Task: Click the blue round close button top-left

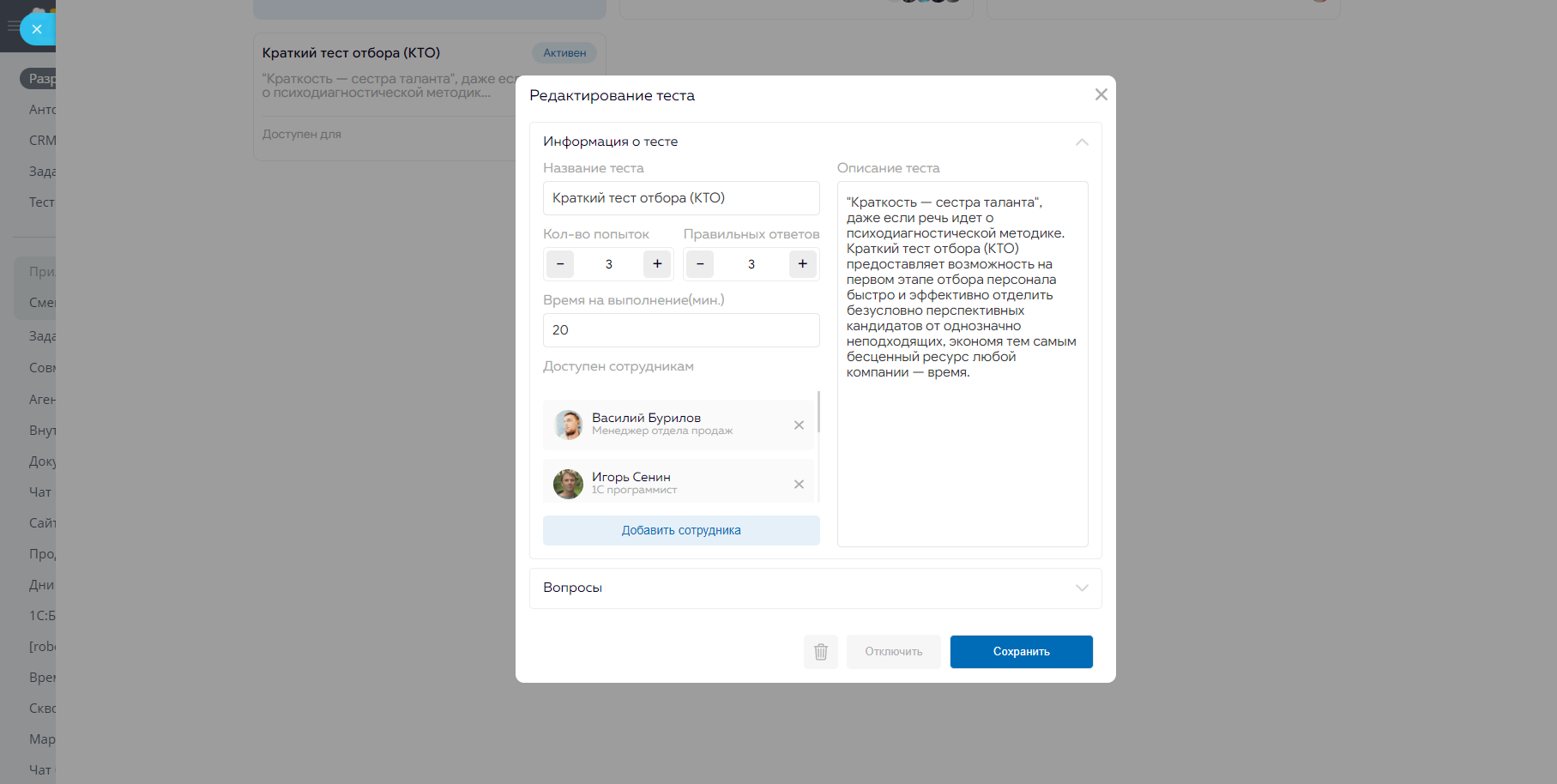Action: [37, 29]
